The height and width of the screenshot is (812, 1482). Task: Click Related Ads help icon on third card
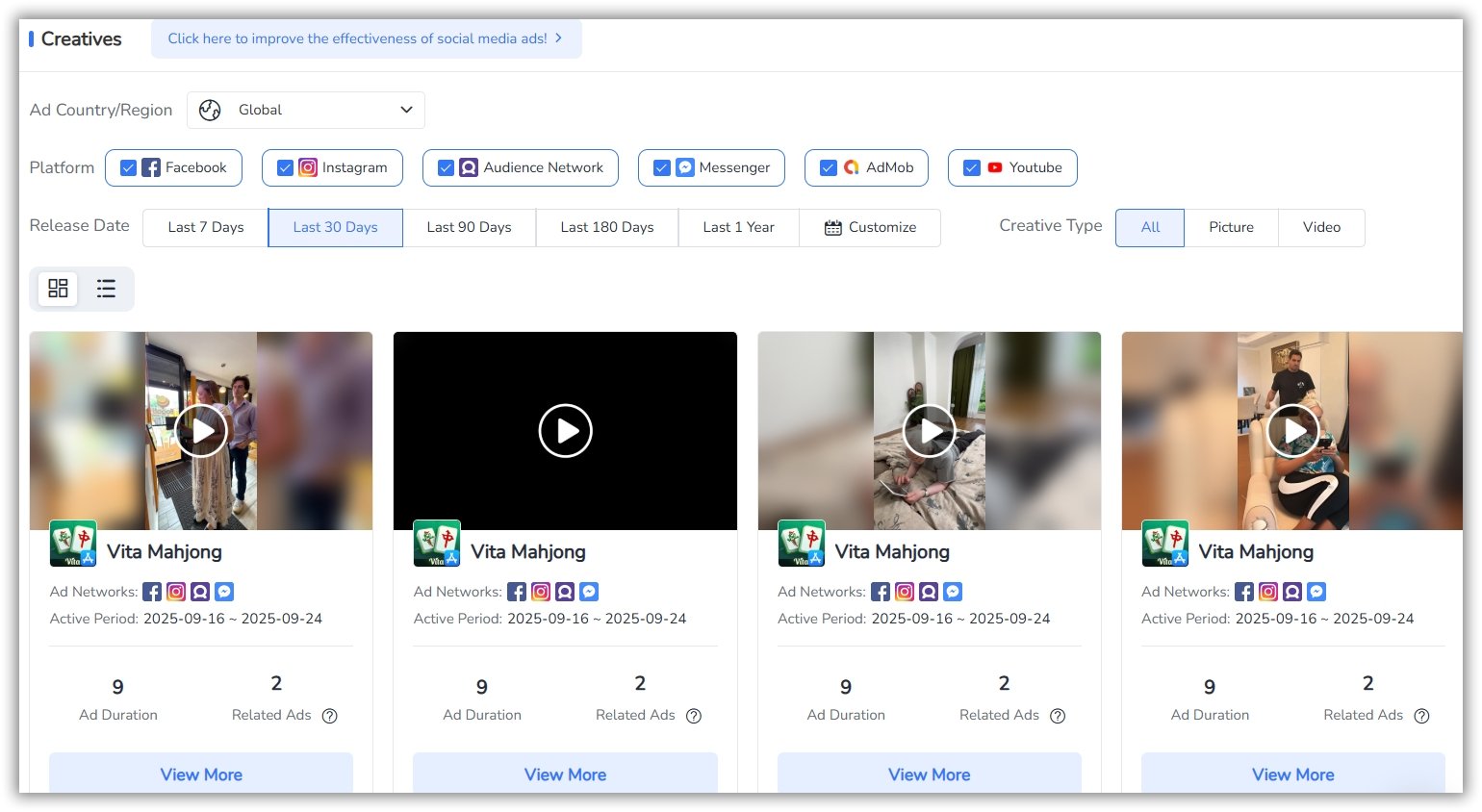[x=1058, y=716]
